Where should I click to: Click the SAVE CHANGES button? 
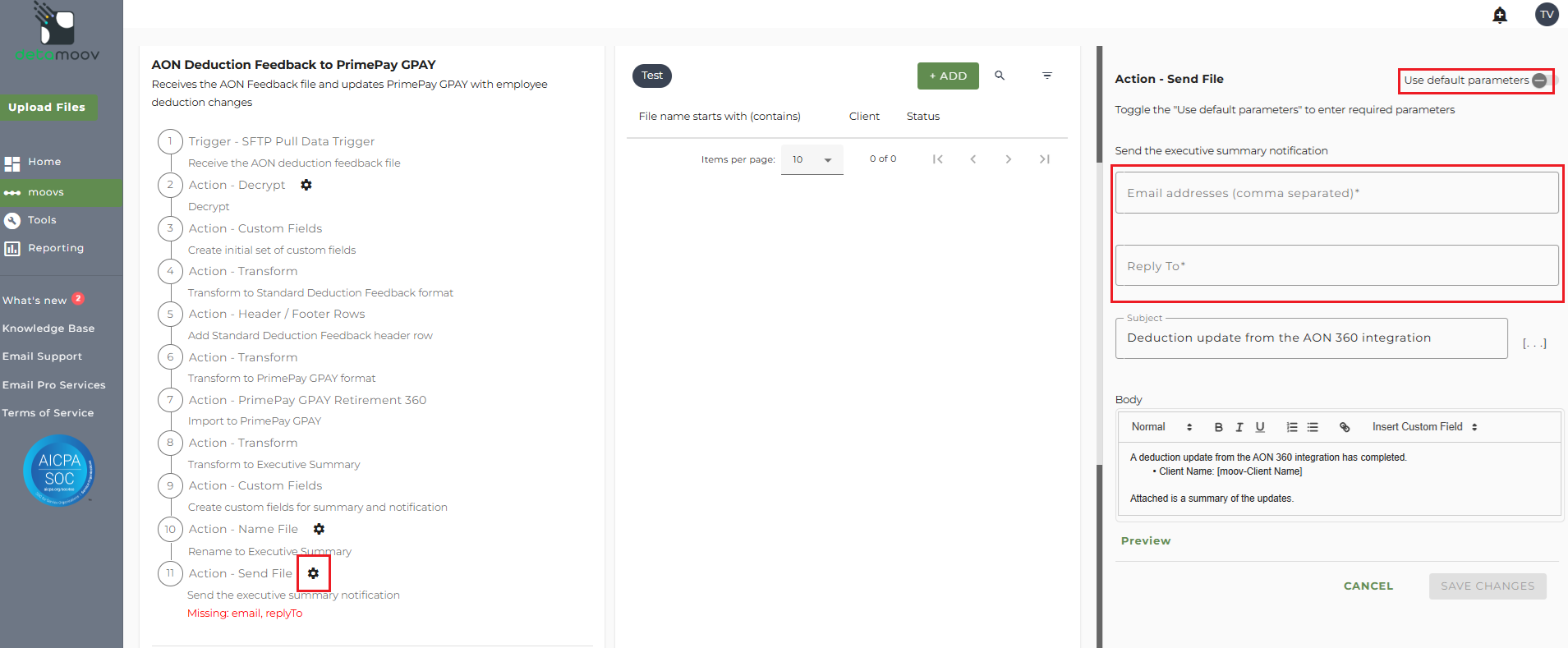pyautogui.click(x=1488, y=586)
